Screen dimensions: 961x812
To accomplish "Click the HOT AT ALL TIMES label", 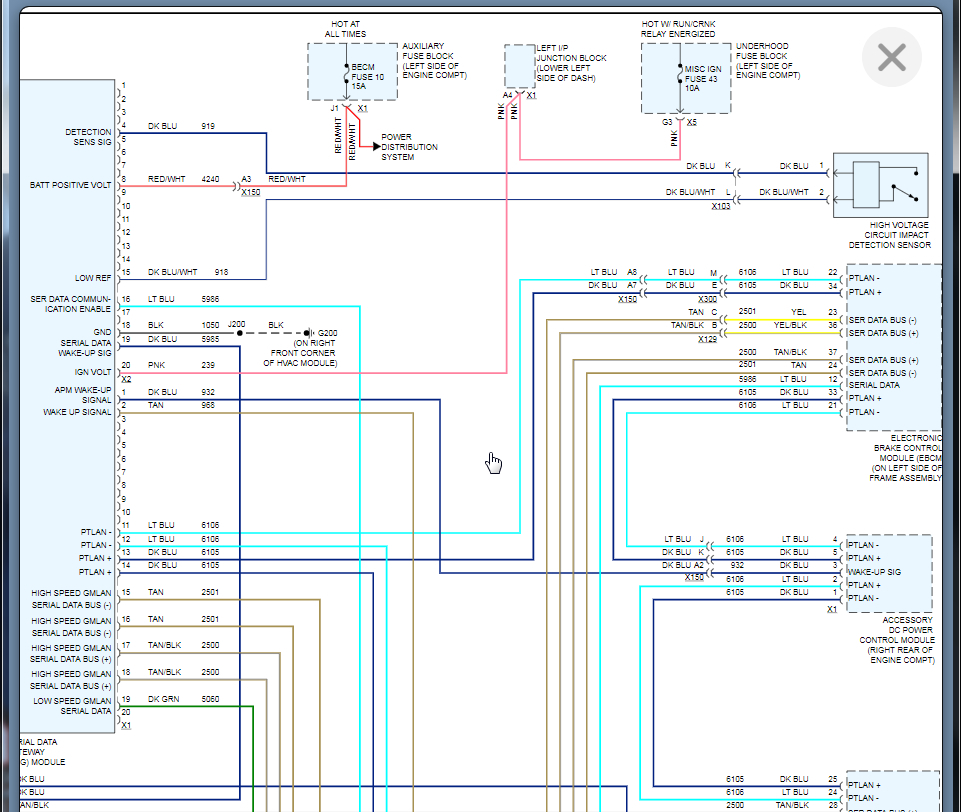I will coord(345,29).
